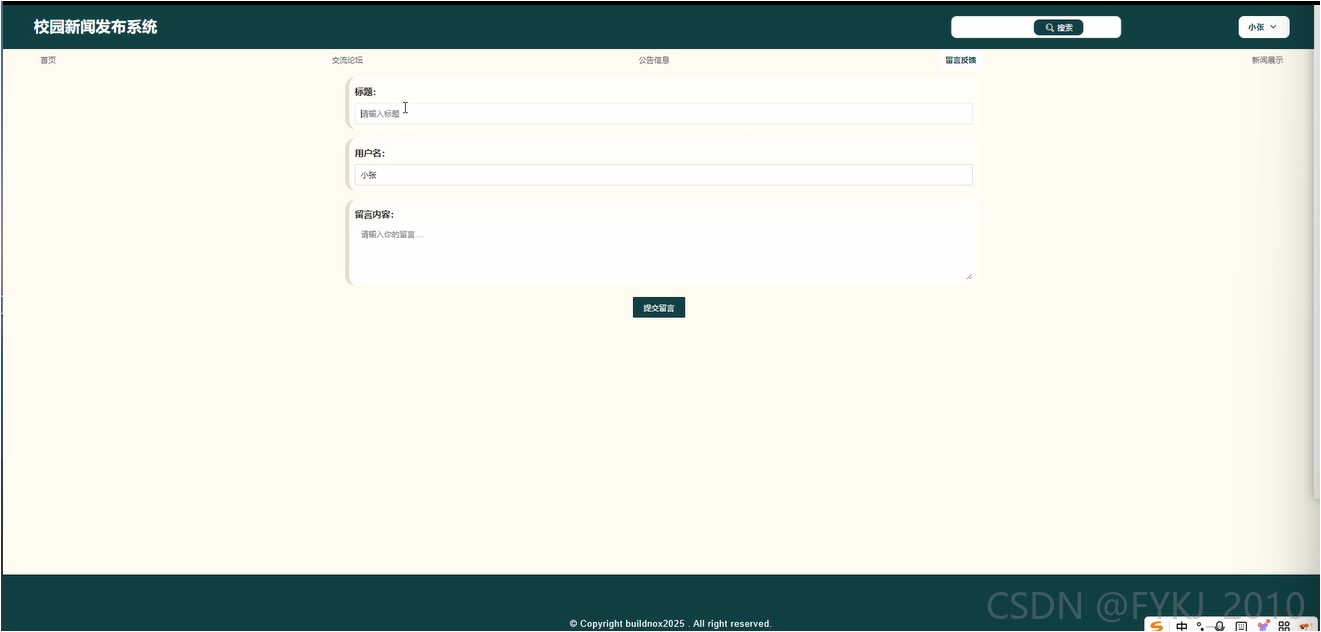The width and height of the screenshot is (1321, 632).
Task: Click the 校园新闻发布系统 site title
Action: pyautogui.click(x=95, y=27)
